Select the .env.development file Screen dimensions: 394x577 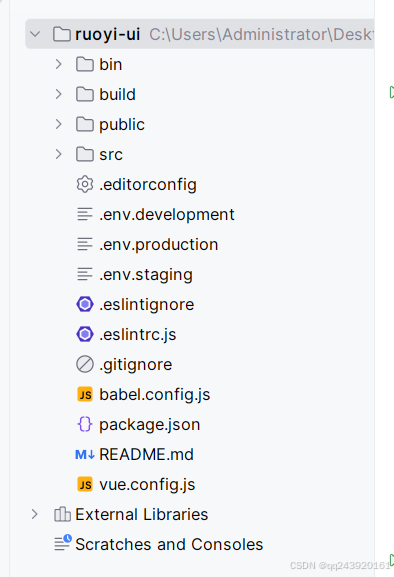point(167,215)
